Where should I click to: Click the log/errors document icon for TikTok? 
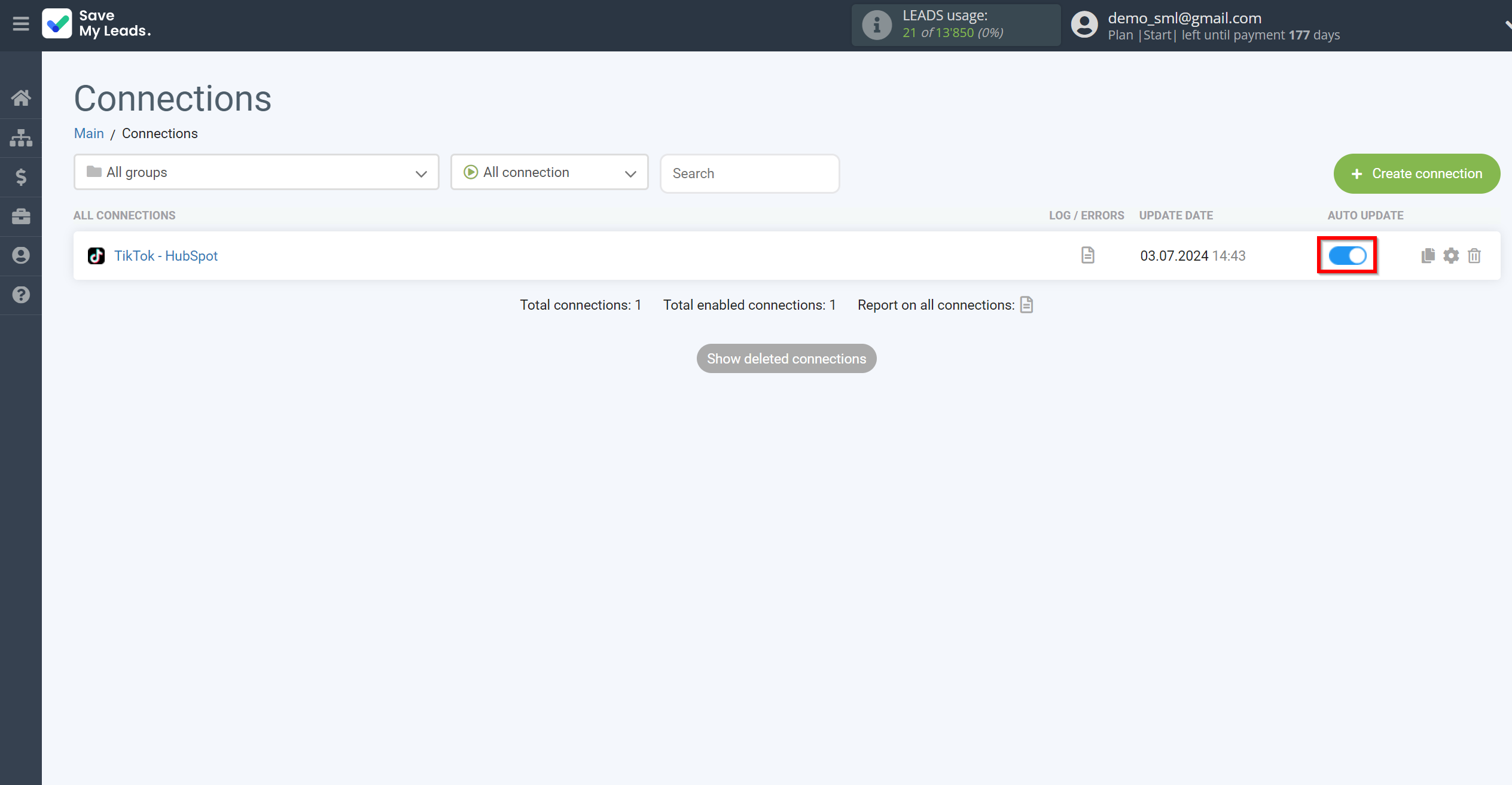click(1088, 255)
